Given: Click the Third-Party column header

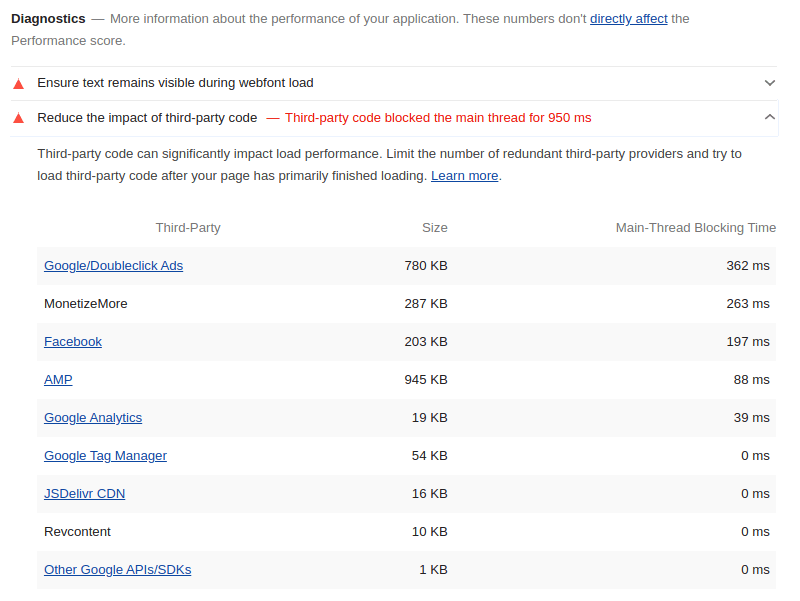Looking at the screenshot, I should 188,228.
